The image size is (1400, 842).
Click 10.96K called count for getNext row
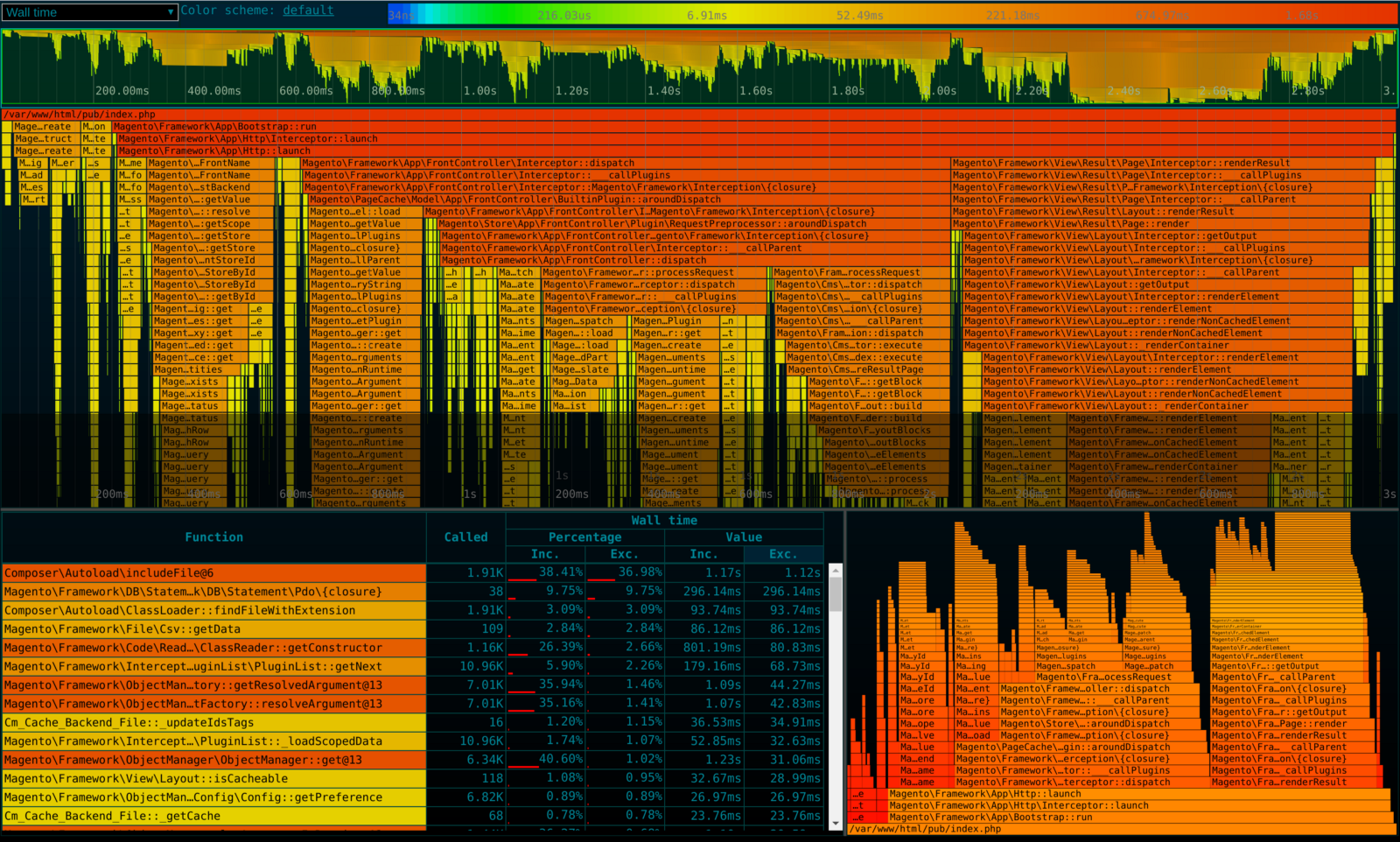coord(465,666)
